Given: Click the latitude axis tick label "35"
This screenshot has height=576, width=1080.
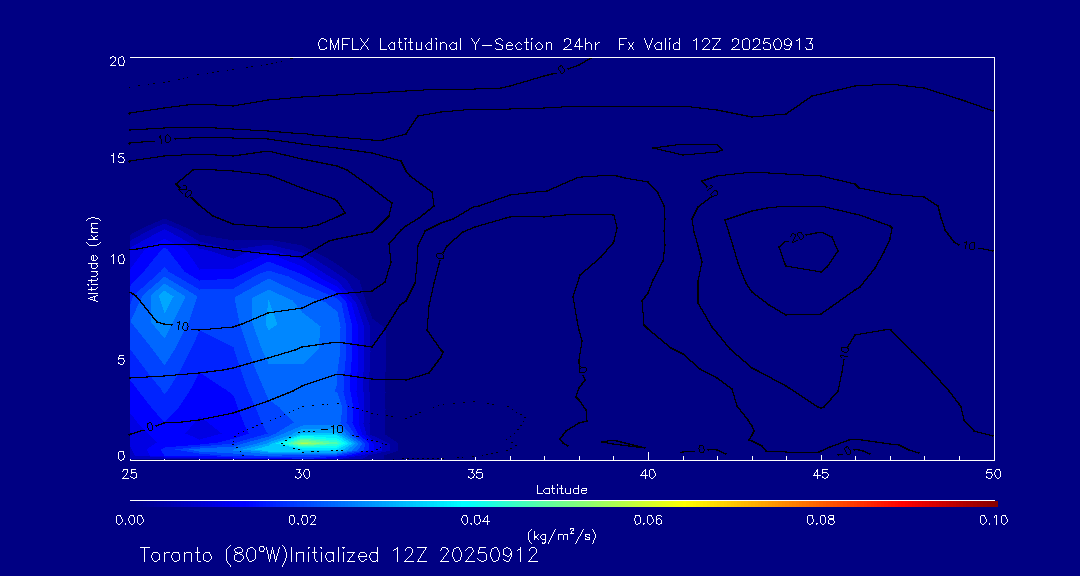Looking at the screenshot, I should [475, 474].
